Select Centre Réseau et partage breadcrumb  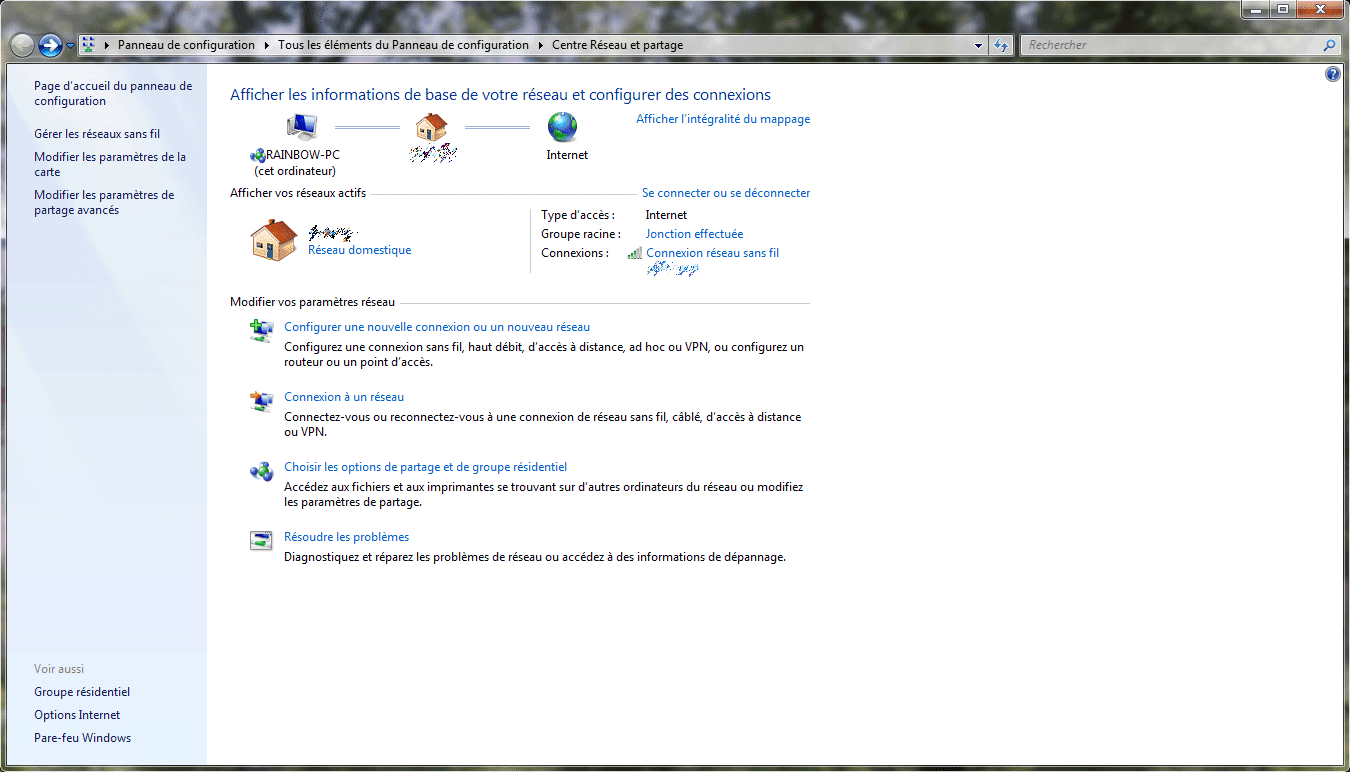617,45
